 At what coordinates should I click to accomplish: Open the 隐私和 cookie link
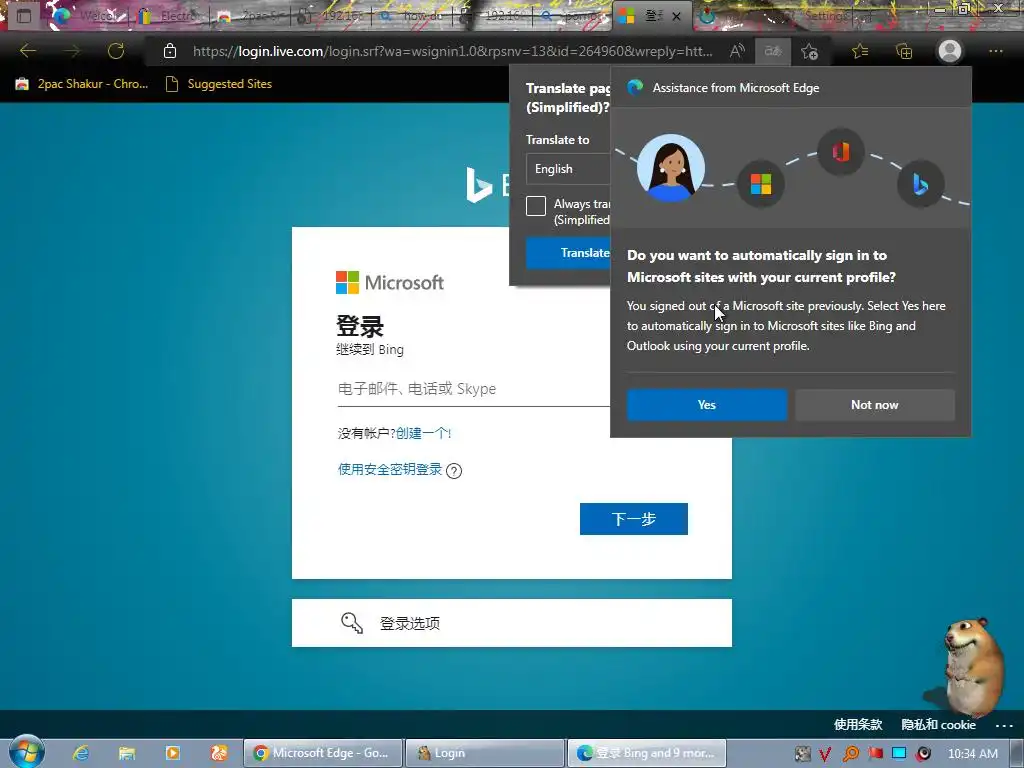938,724
